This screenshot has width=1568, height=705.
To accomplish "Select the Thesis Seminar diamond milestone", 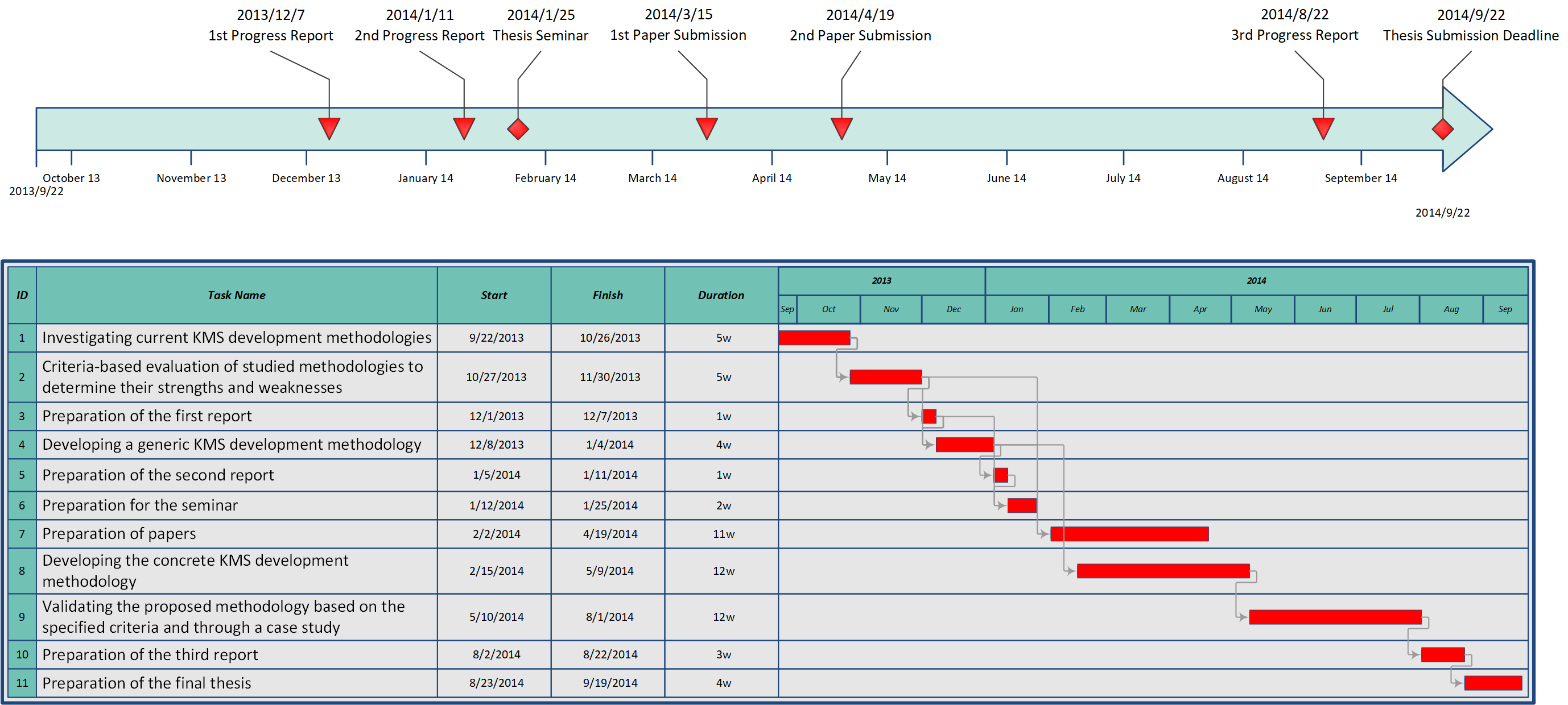I will pyautogui.click(x=518, y=129).
